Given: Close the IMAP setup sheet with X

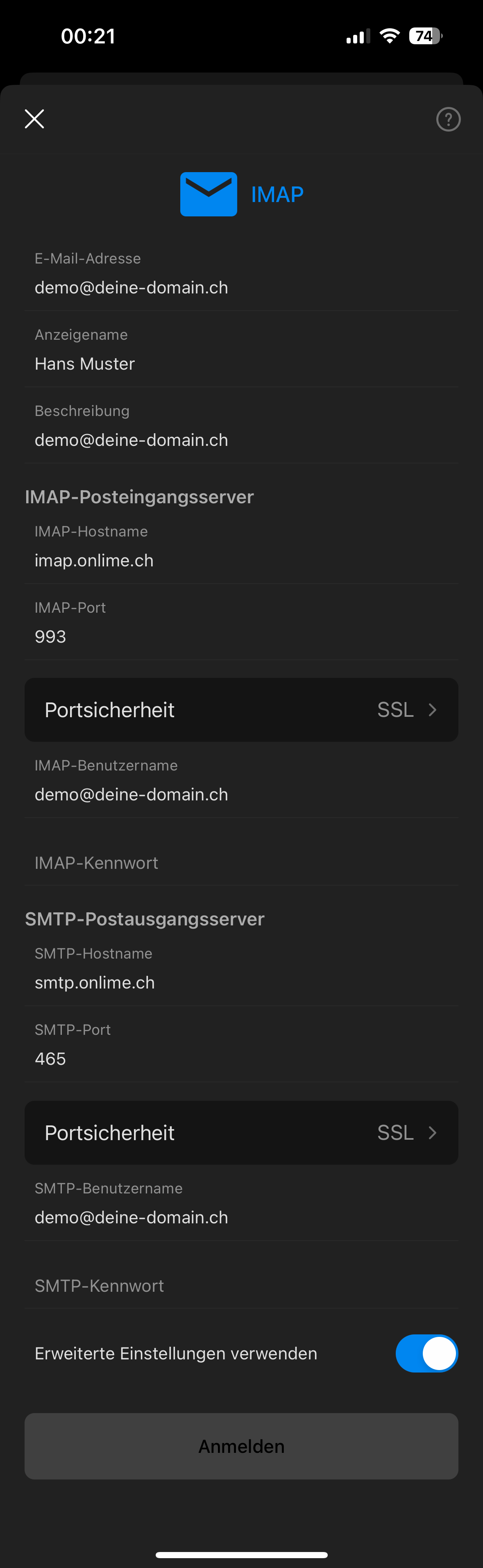Looking at the screenshot, I should click(x=35, y=119).
